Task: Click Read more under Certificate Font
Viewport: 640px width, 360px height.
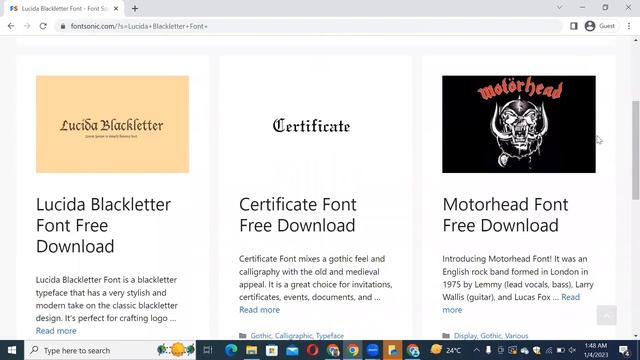Action: tap(260, 310)
